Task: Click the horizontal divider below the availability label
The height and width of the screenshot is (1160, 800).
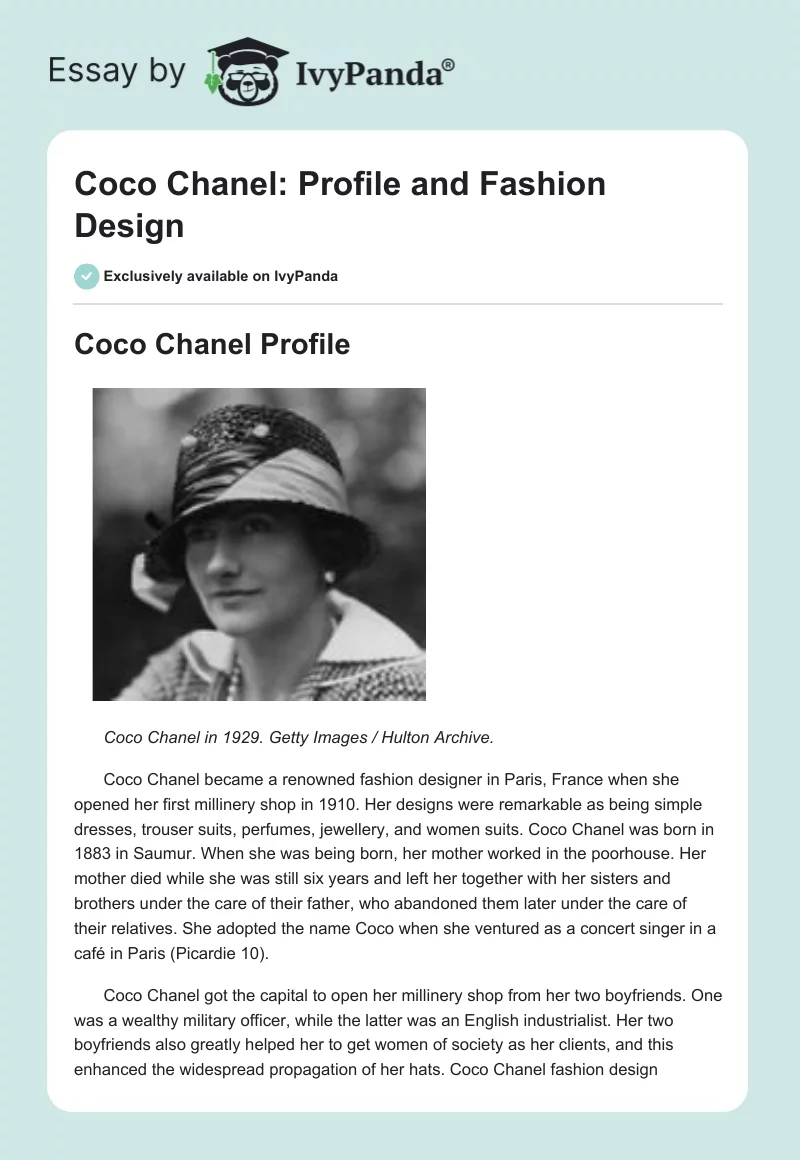Action: click(398, 304)
